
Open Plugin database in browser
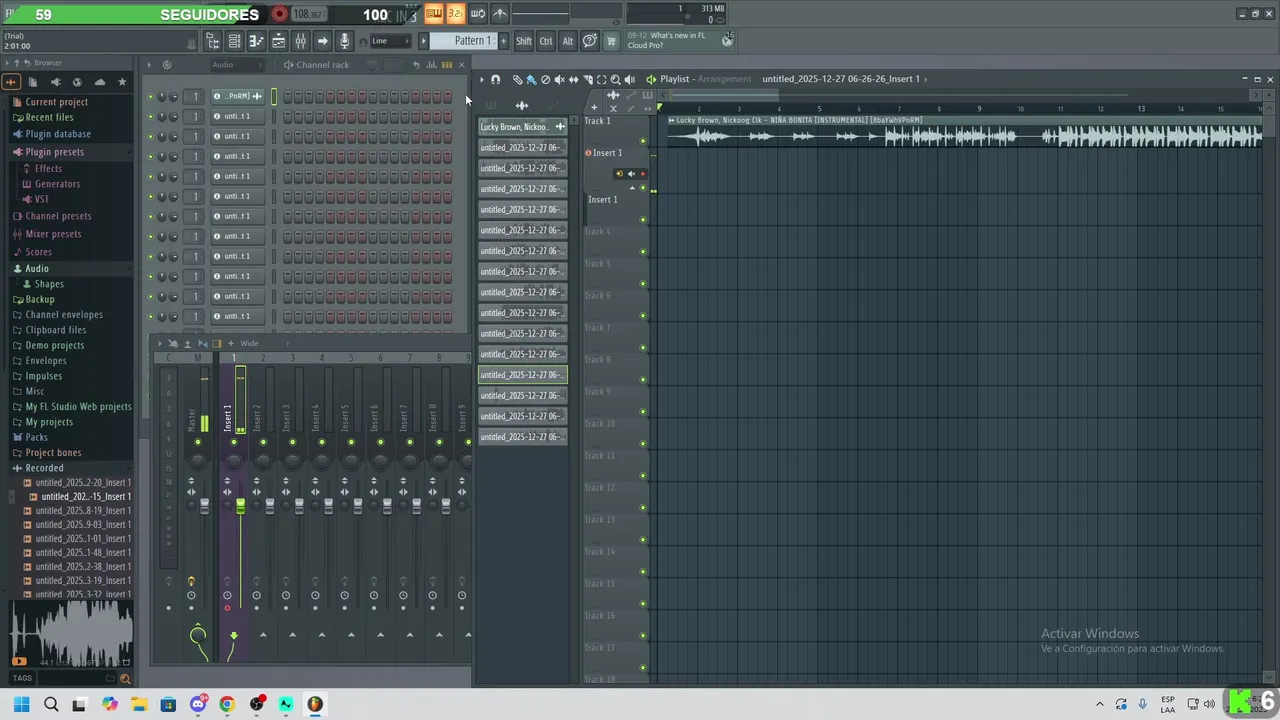tap(58, 134)
